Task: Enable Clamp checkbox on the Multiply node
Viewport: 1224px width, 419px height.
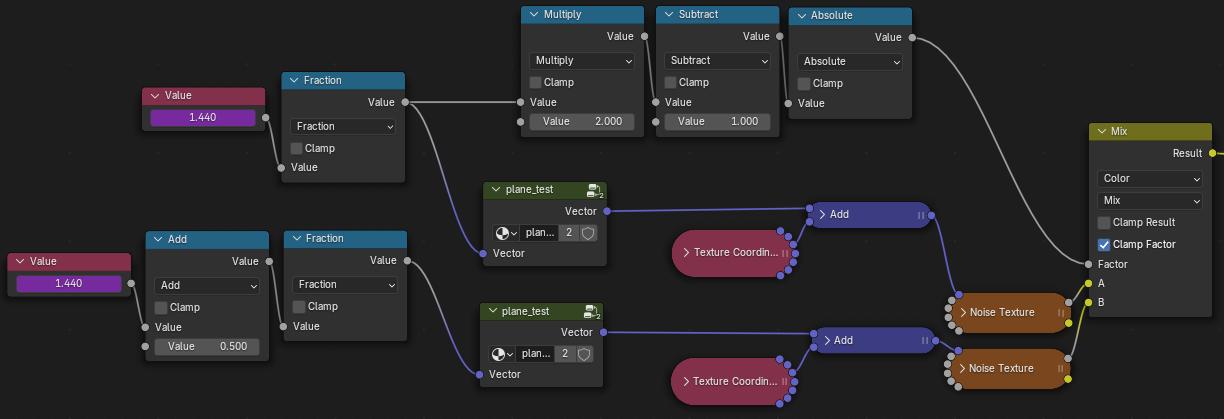Action: tap(536, 82)
